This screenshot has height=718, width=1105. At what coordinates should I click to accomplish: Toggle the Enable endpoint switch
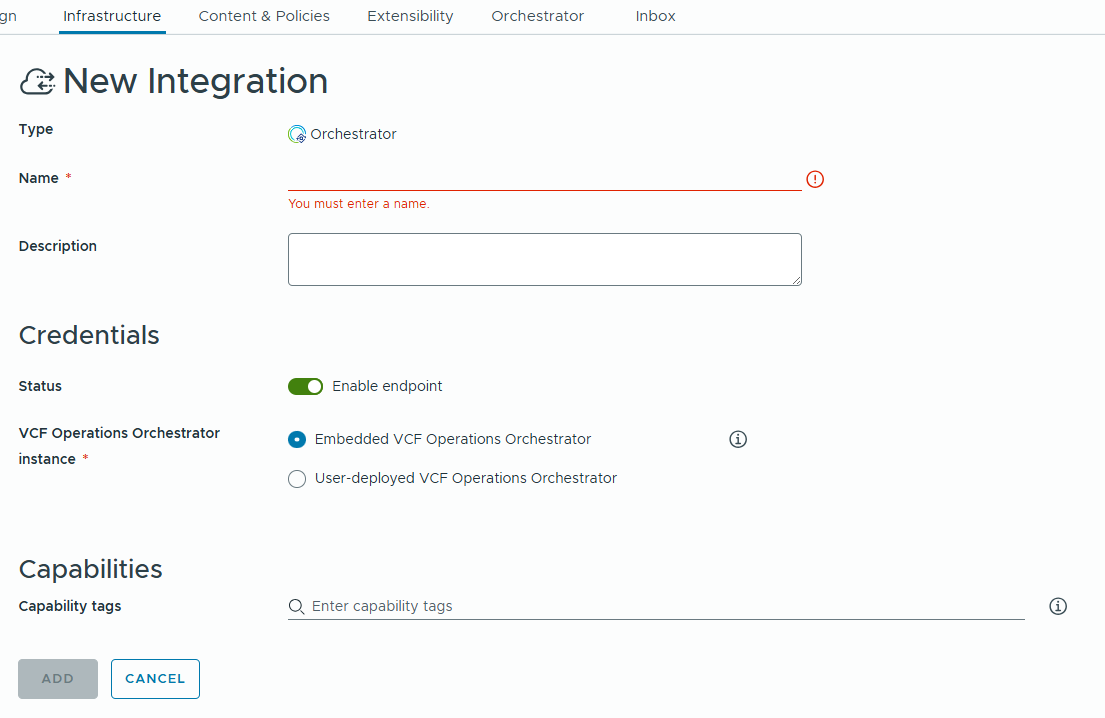point(306,386)
